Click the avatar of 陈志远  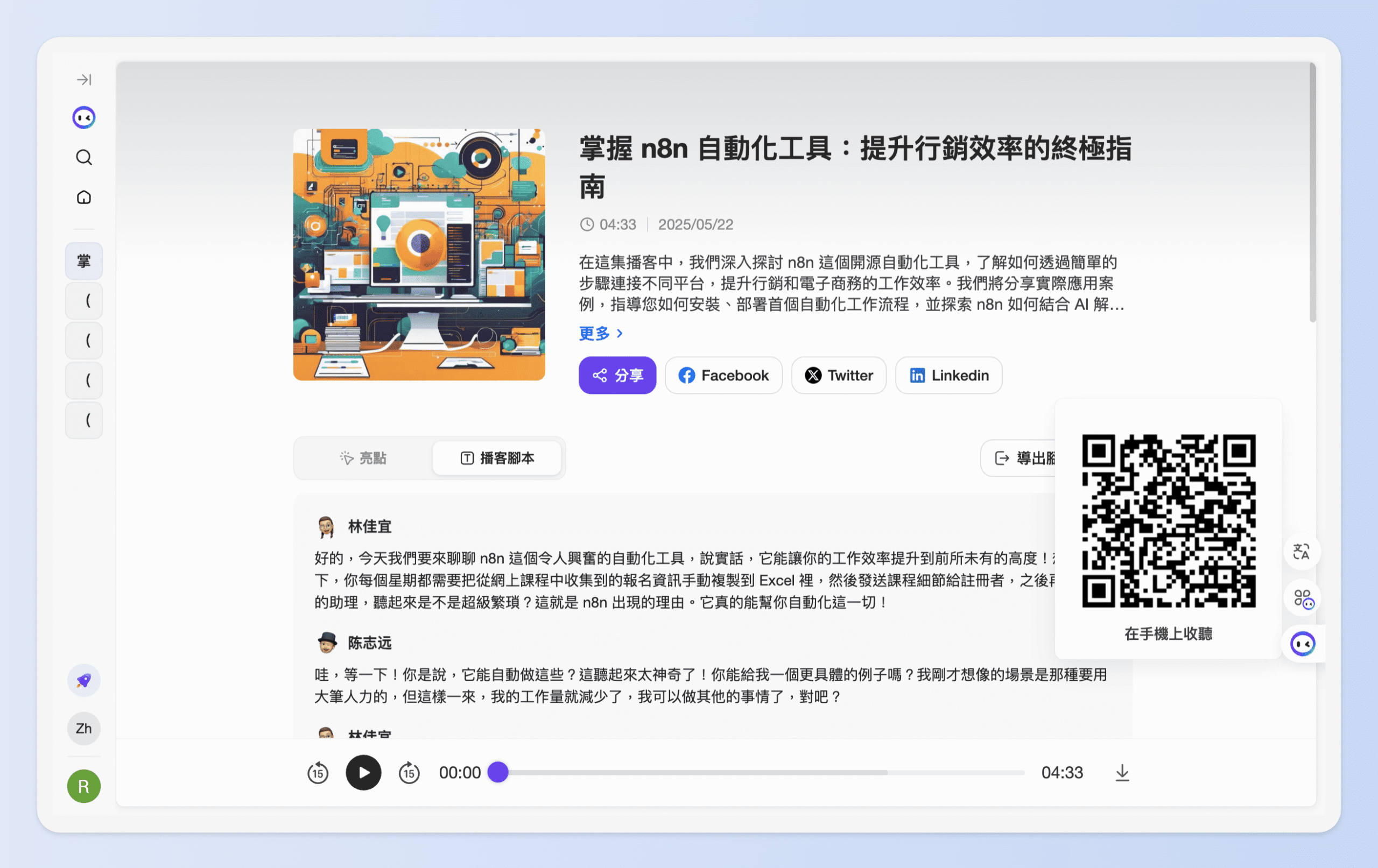pos(327,643)
